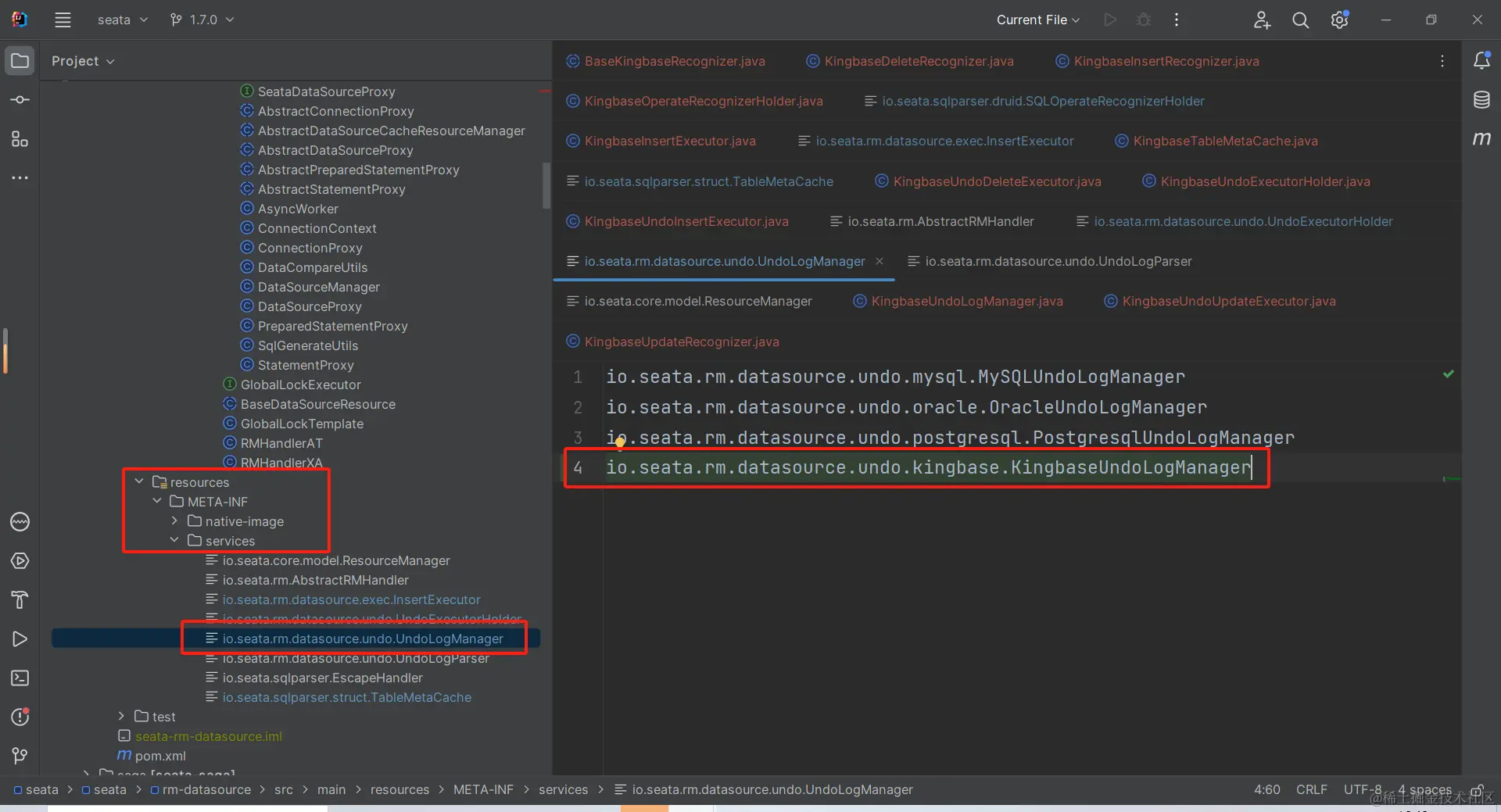Open the profiler tool window icon

point(20,522)
